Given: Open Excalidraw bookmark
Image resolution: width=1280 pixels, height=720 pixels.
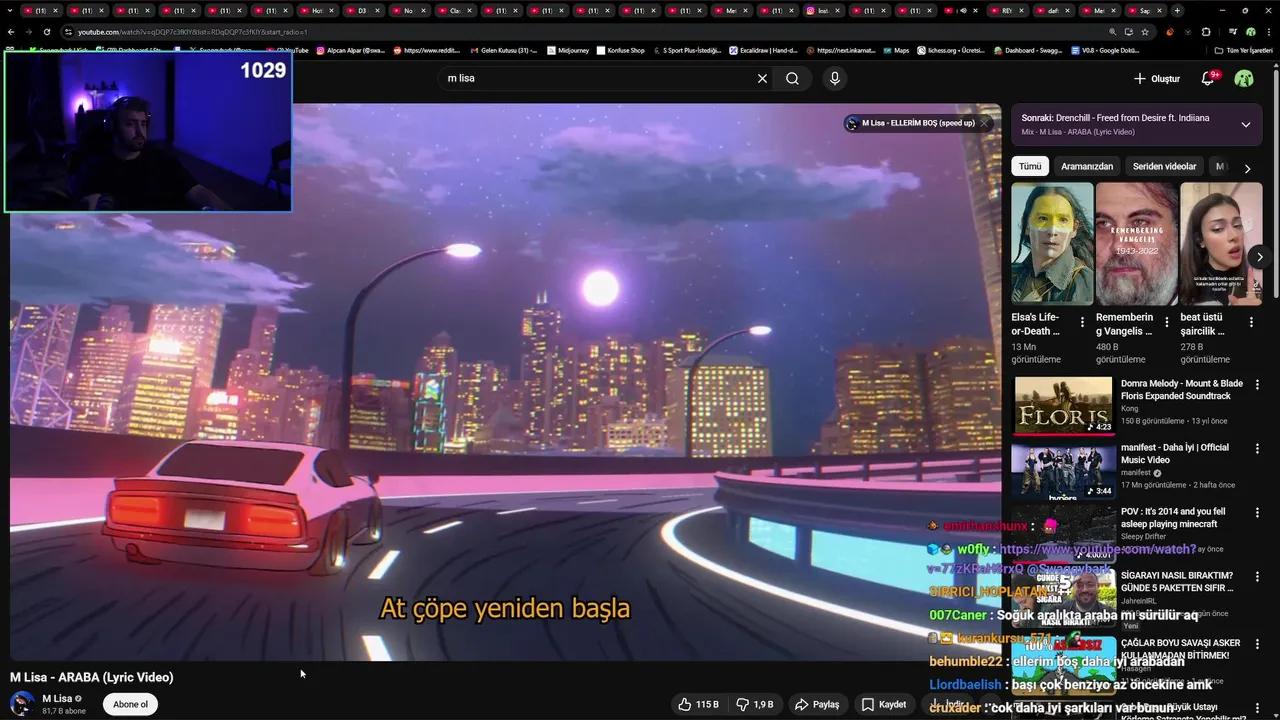Looking at the screenshot, I should coord(762,50).
